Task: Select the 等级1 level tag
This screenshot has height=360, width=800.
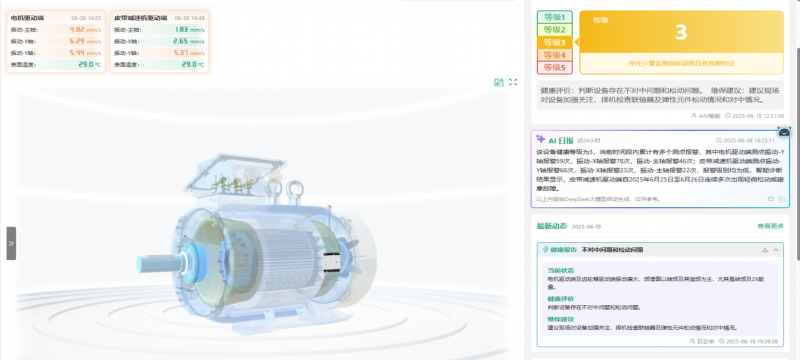Action: 555,17
